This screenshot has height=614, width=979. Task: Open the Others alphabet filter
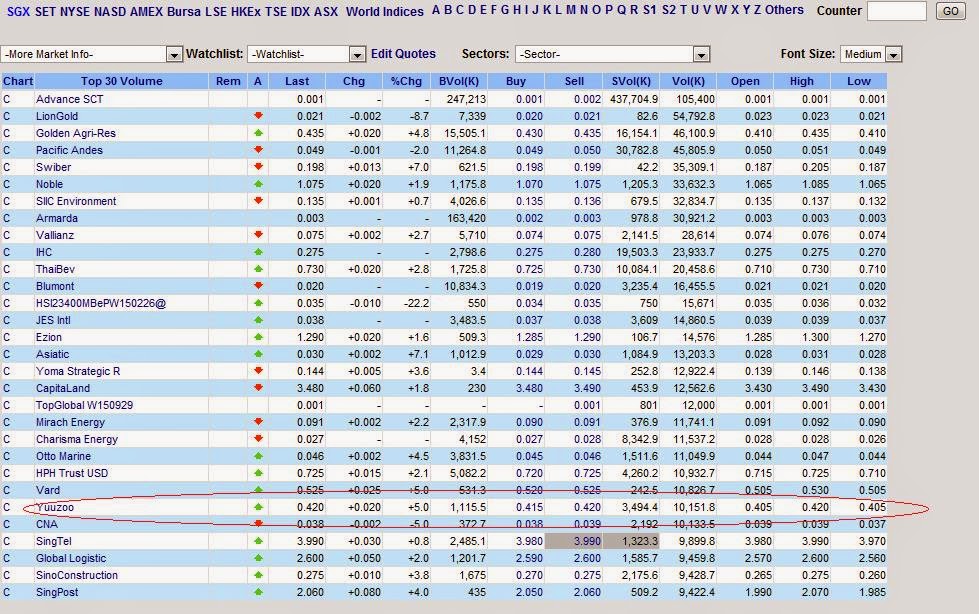784,10
